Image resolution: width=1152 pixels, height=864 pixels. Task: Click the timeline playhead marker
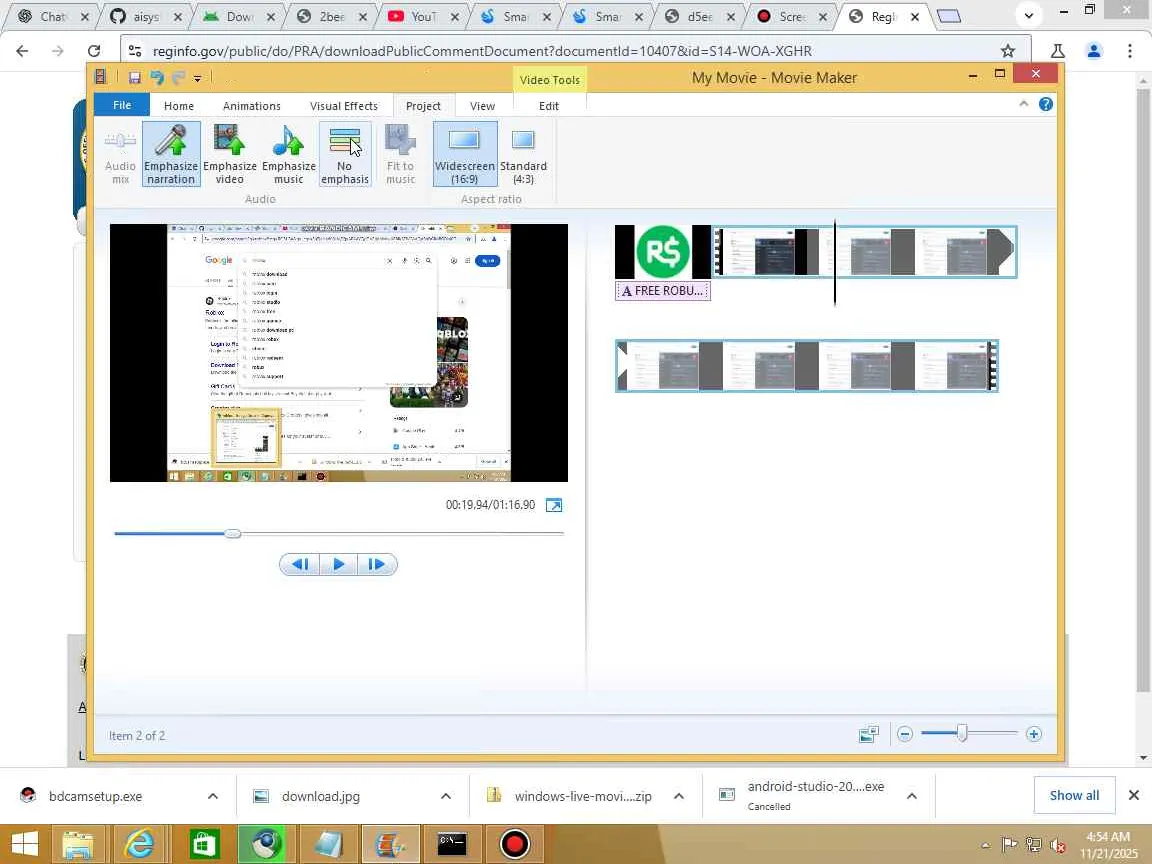(835, 262)
